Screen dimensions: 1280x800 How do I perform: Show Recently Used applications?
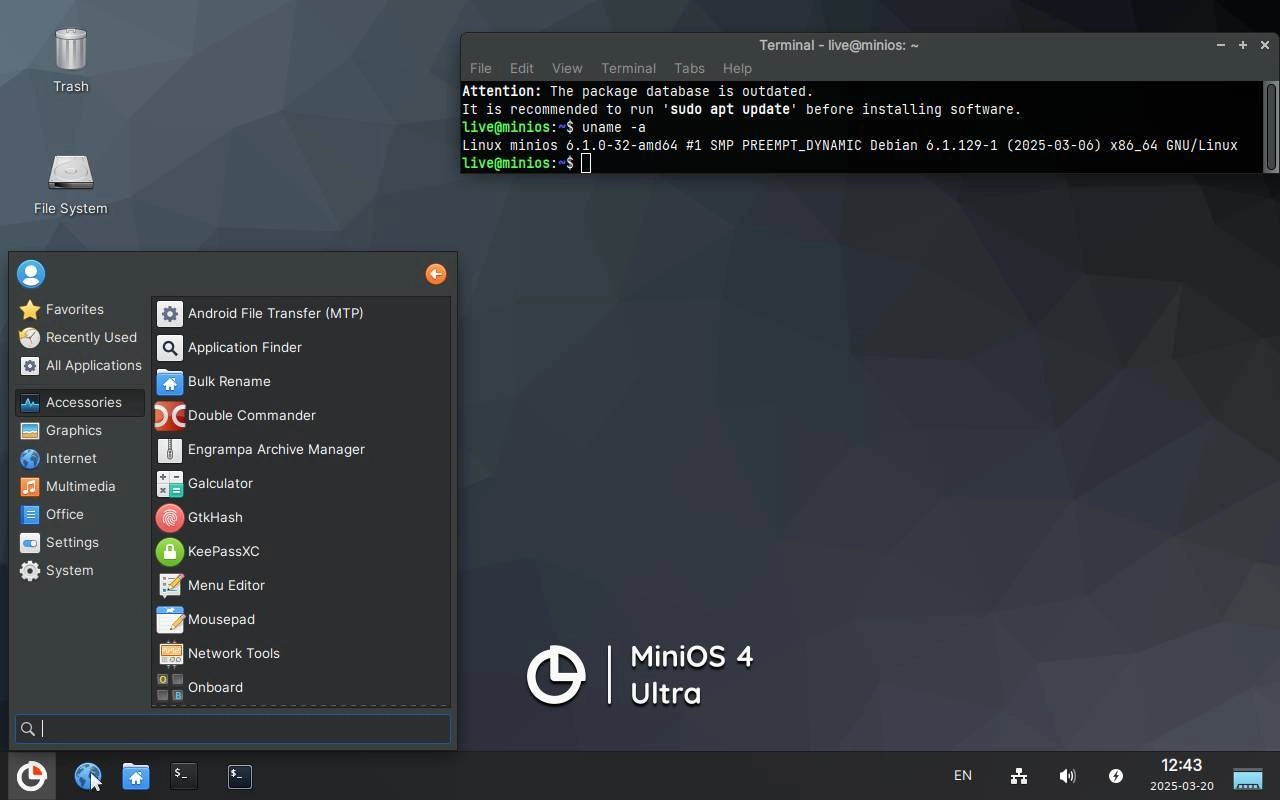(80, 337)
